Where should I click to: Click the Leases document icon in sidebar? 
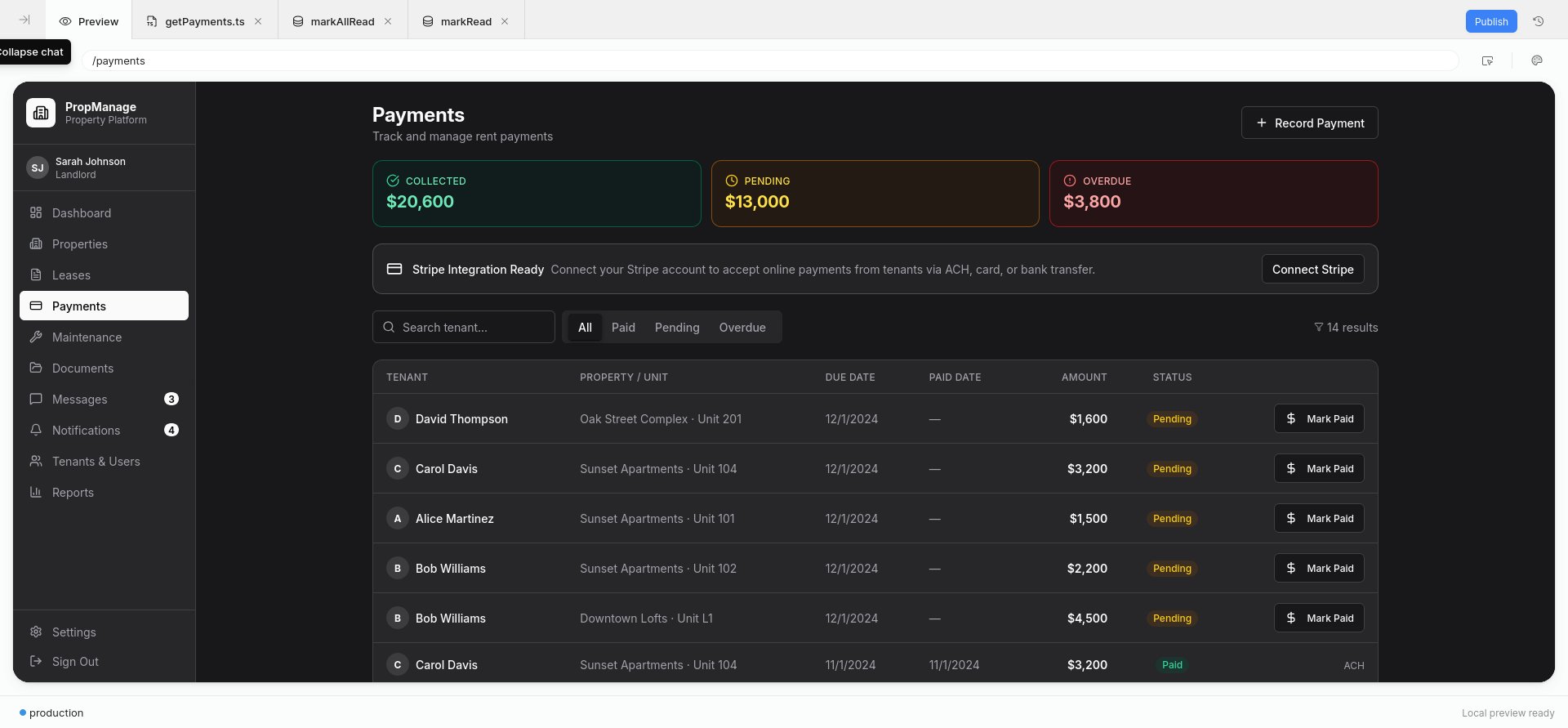point(36,275)
